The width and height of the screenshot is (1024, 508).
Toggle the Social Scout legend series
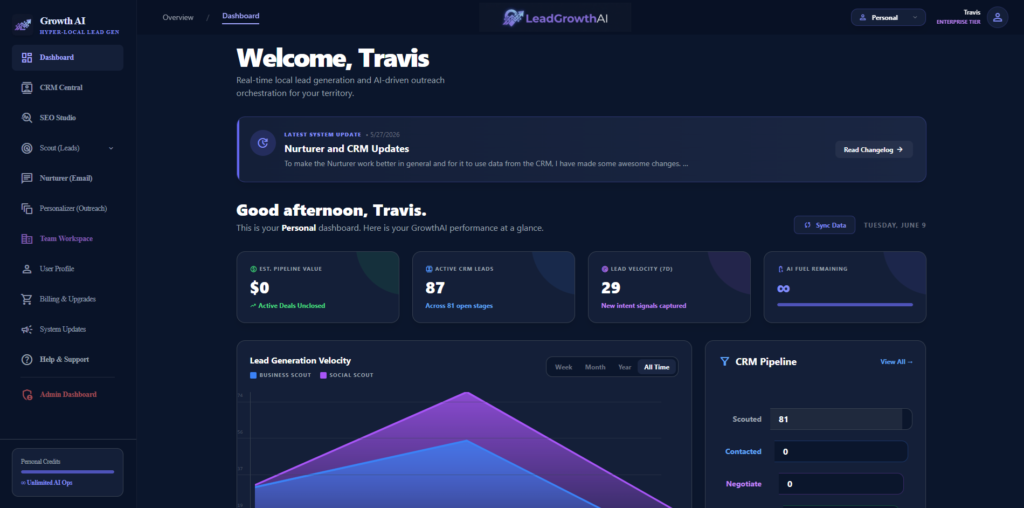coord(347,375)
